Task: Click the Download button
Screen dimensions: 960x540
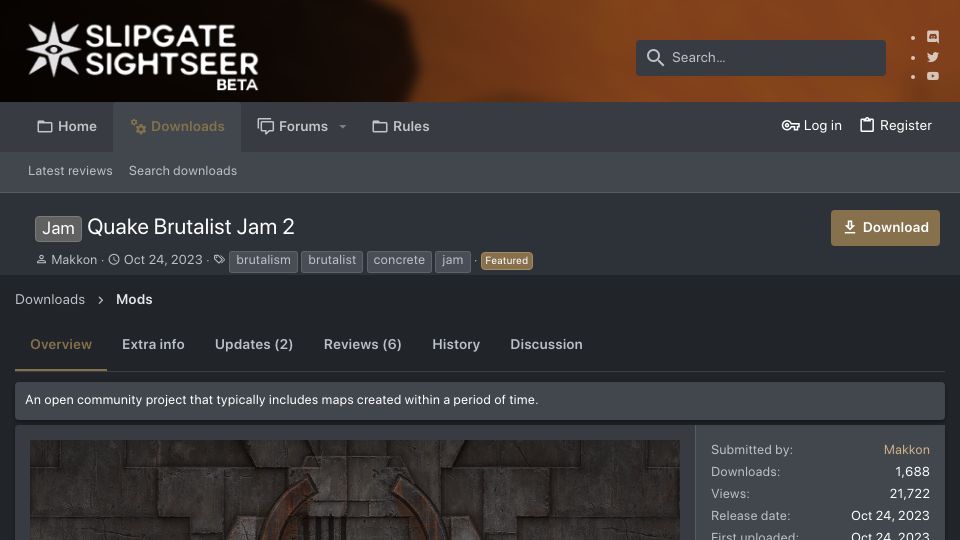Action: (x=885, y=228)
